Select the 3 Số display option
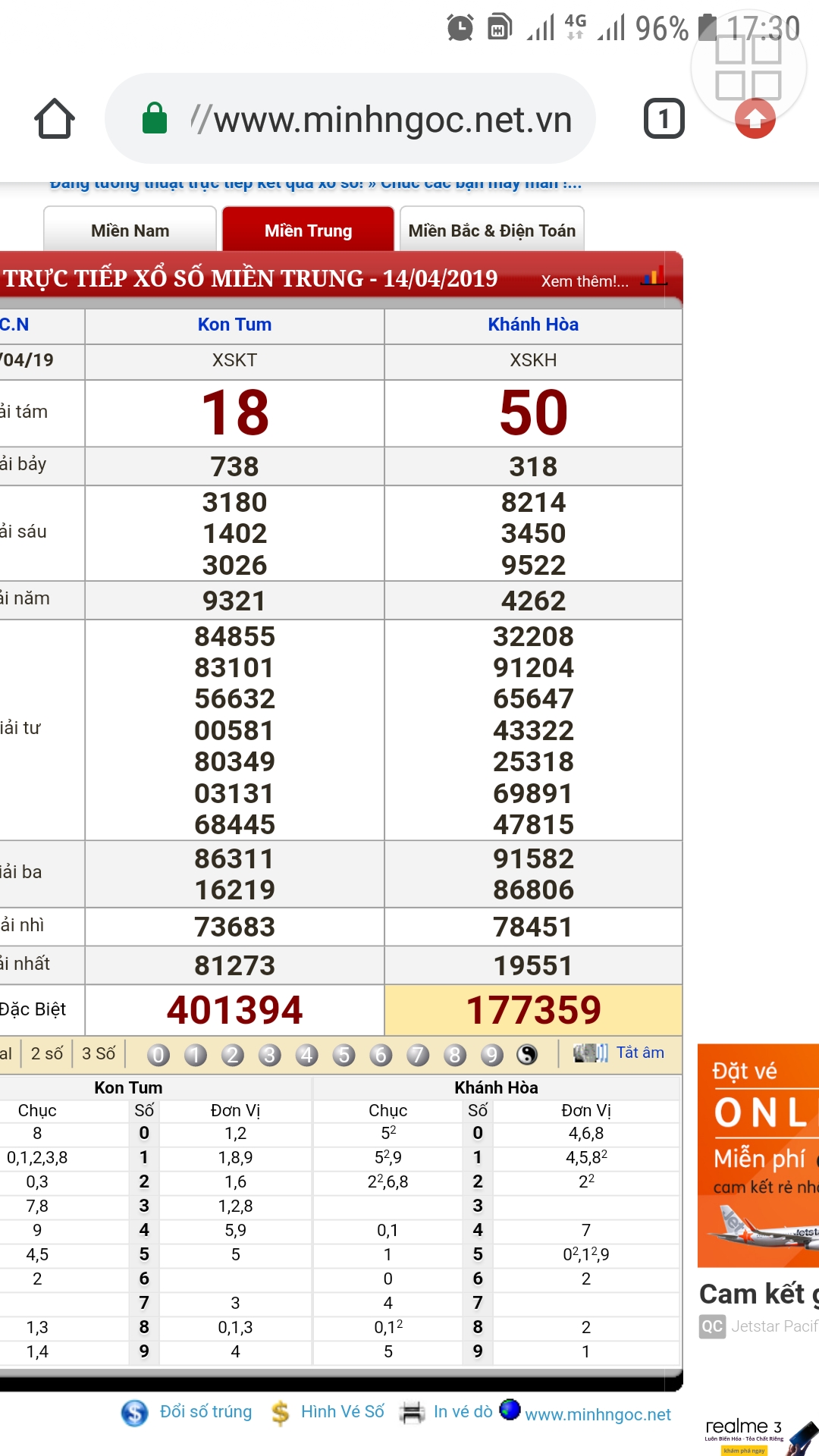Screen dimensions: 819x1456 point(99,1053)
